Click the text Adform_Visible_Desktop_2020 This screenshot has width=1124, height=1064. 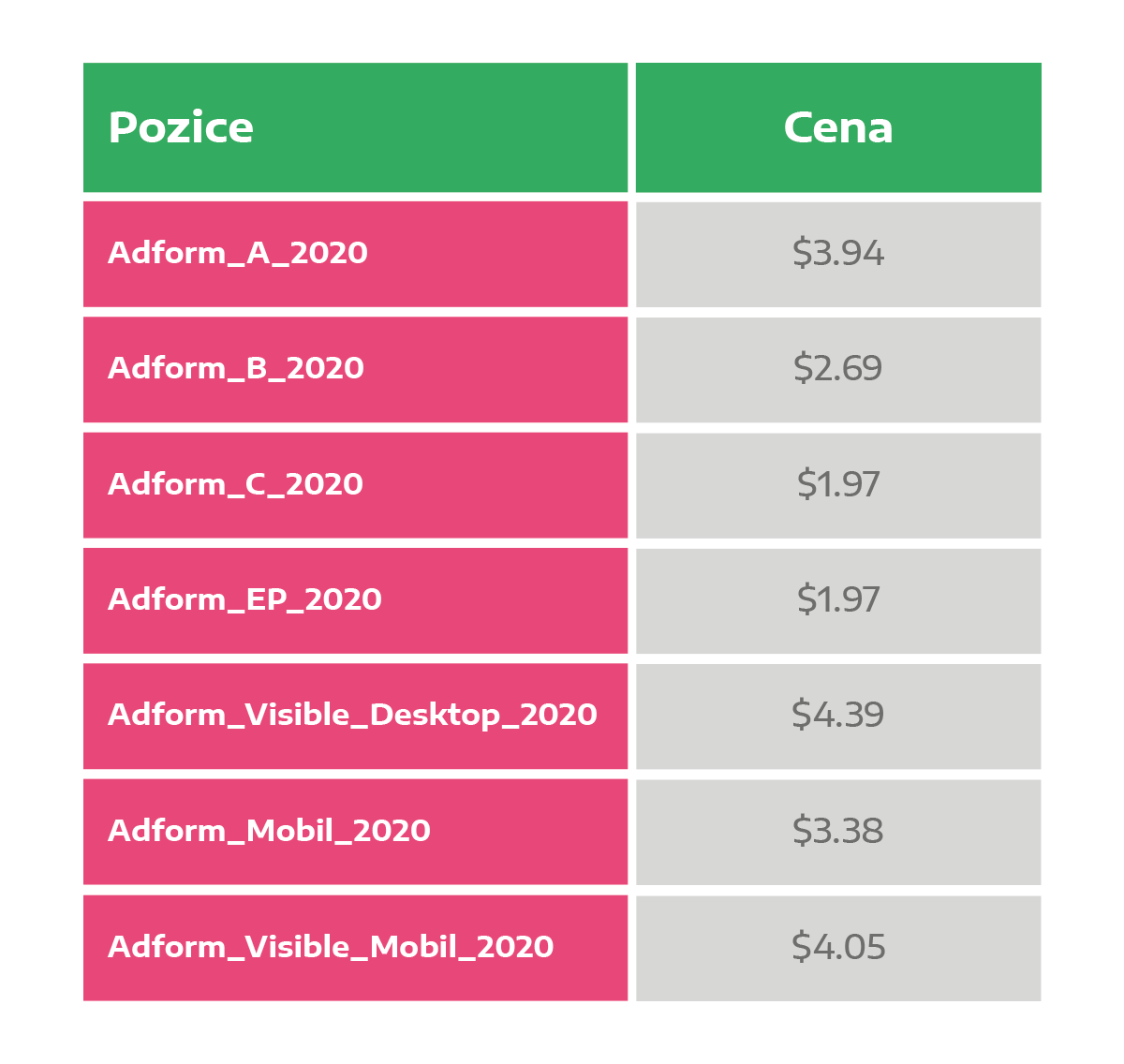point(352,715)
